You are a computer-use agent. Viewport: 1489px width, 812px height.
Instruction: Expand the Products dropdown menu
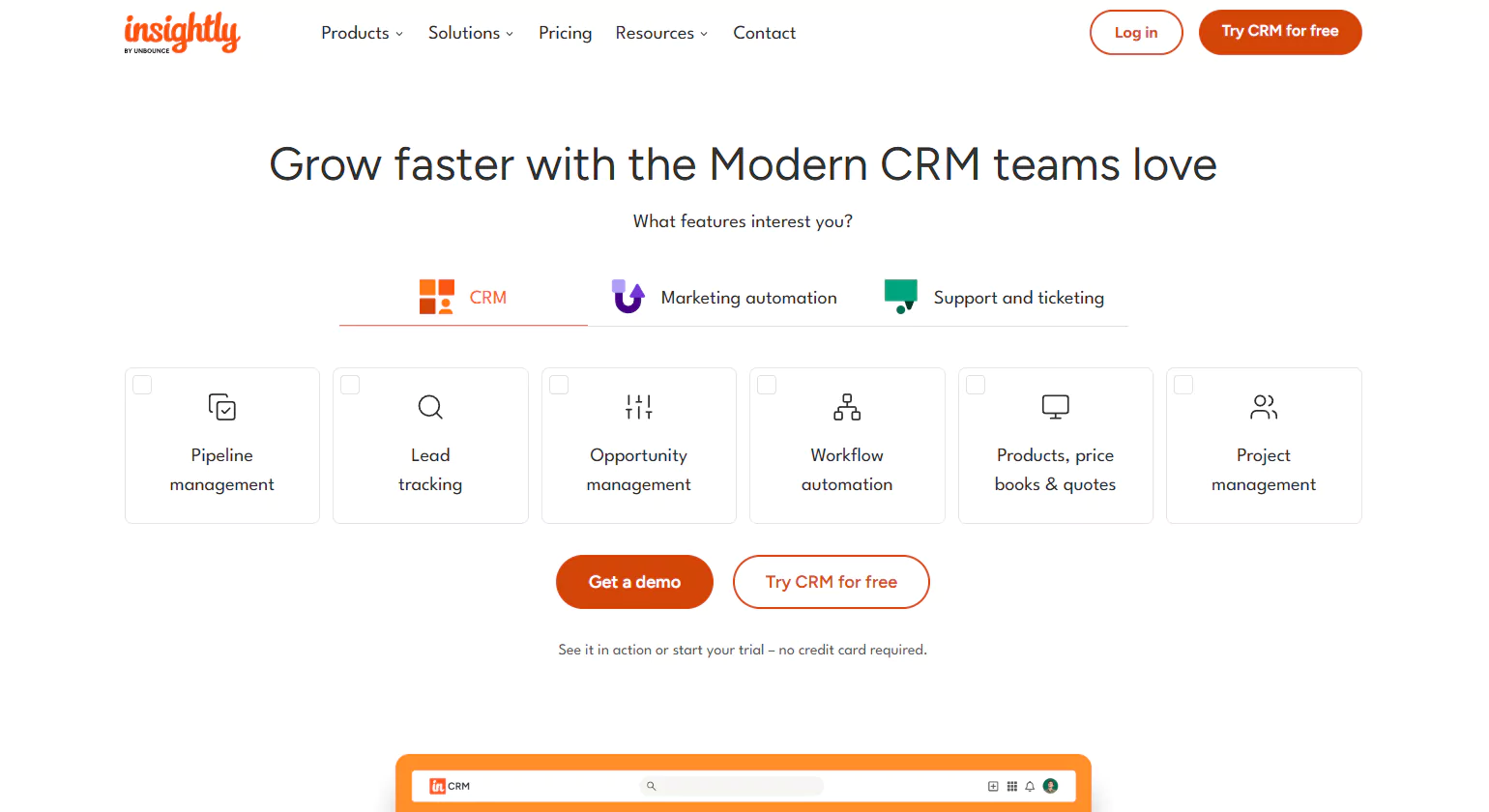(362, 33)
